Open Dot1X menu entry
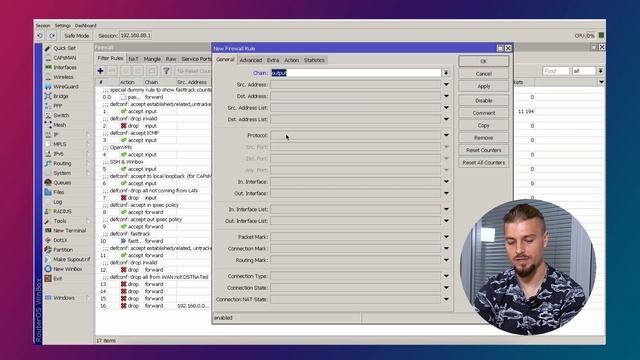The height and width of the screenshot is (360, 640). point(60,240)
